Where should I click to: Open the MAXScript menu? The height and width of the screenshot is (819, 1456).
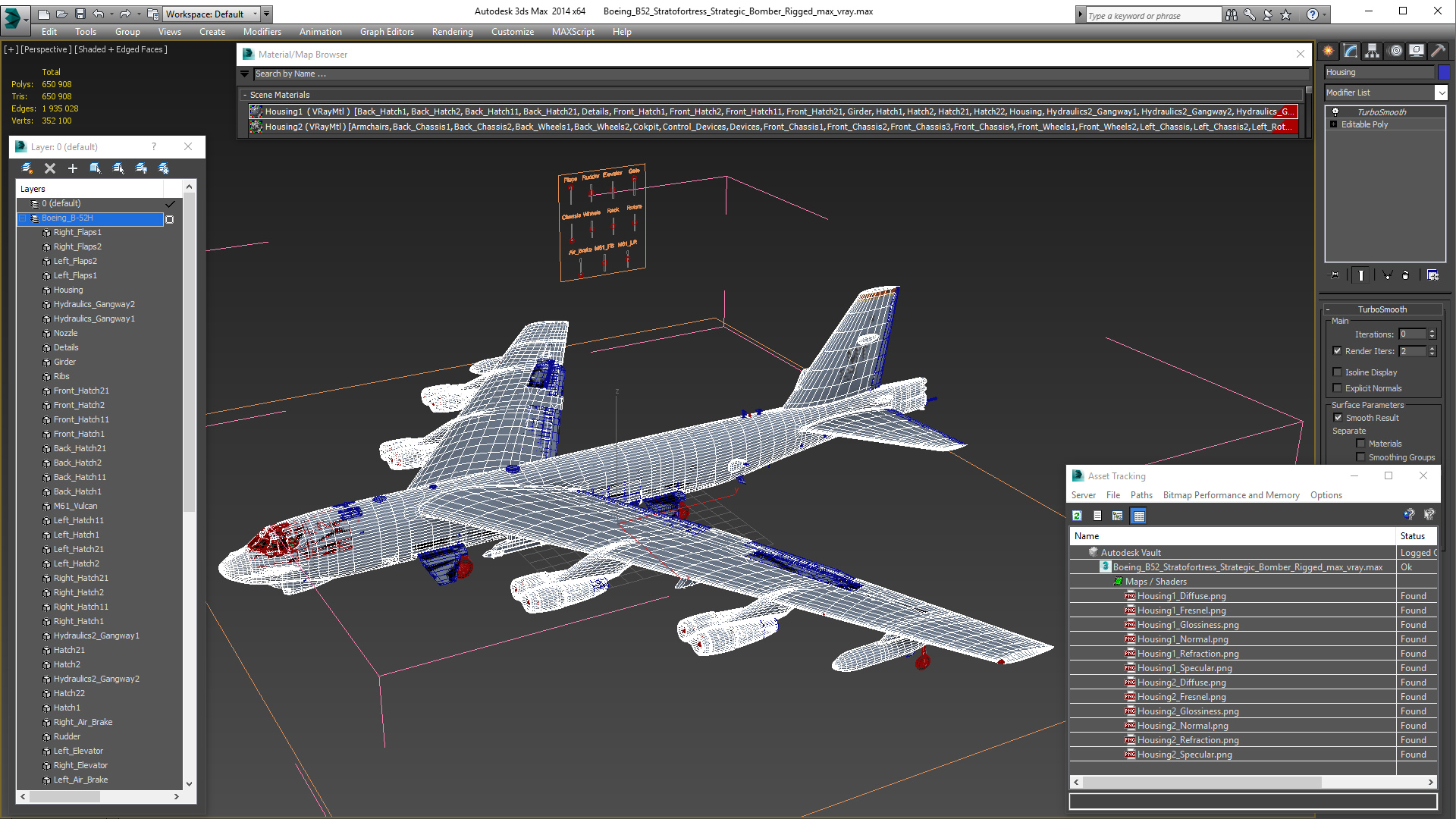point(573,32)
